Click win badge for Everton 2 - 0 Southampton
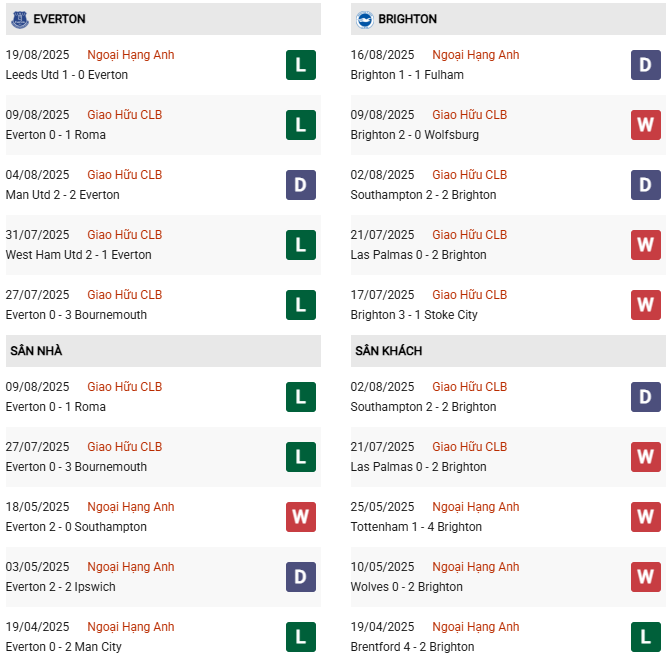Image resolution: width=666 pixels, height=659 pixels. point(300,517)
